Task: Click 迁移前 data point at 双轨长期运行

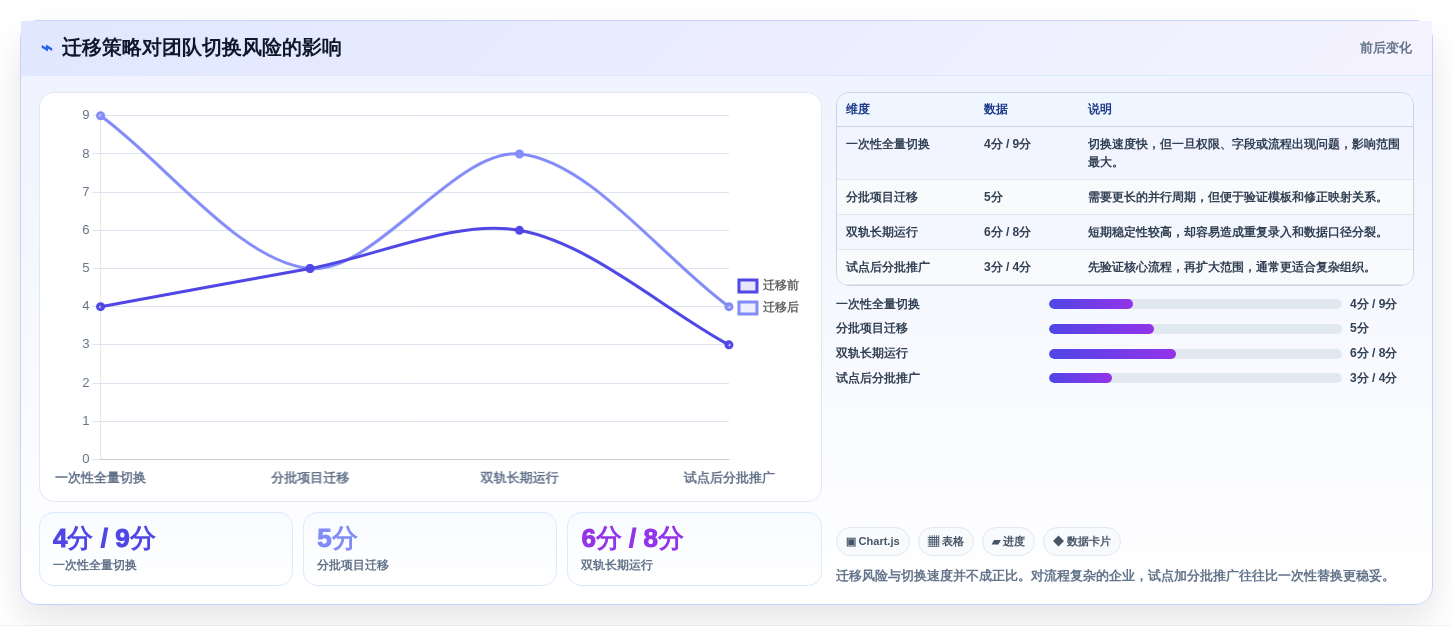Action: coord(519,230)
